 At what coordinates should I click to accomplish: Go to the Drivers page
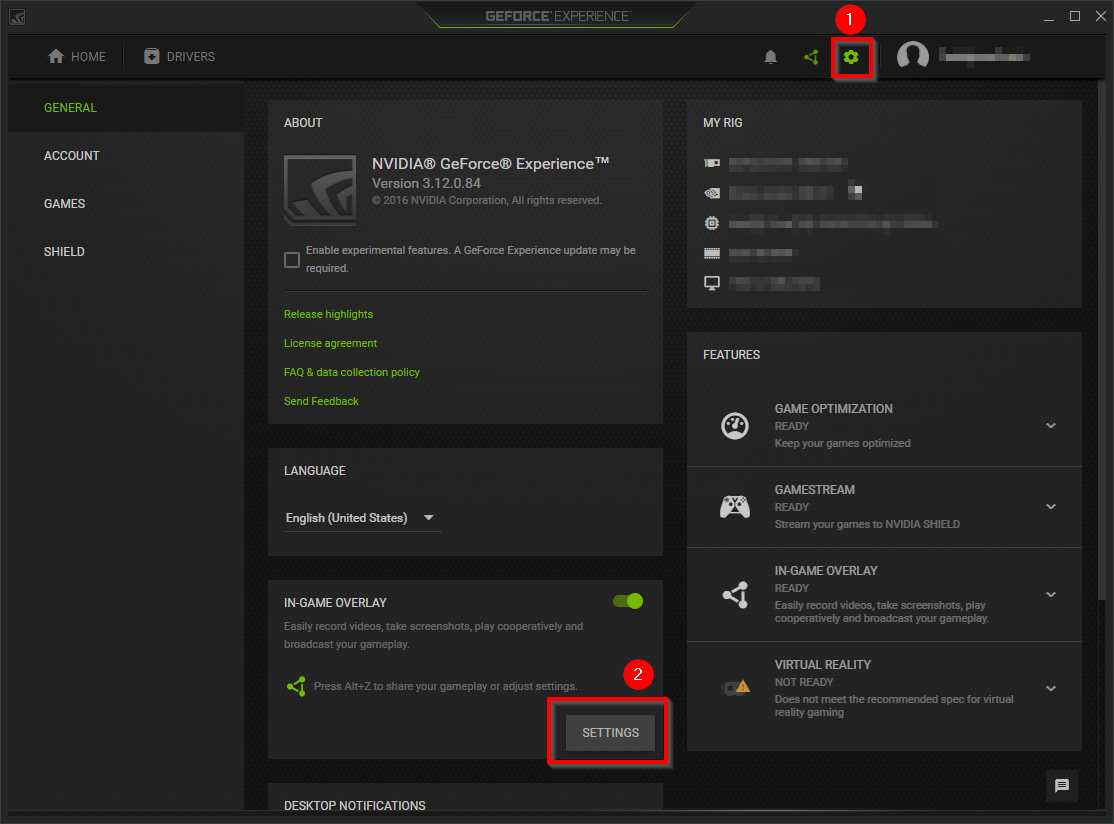coord(179,57)
